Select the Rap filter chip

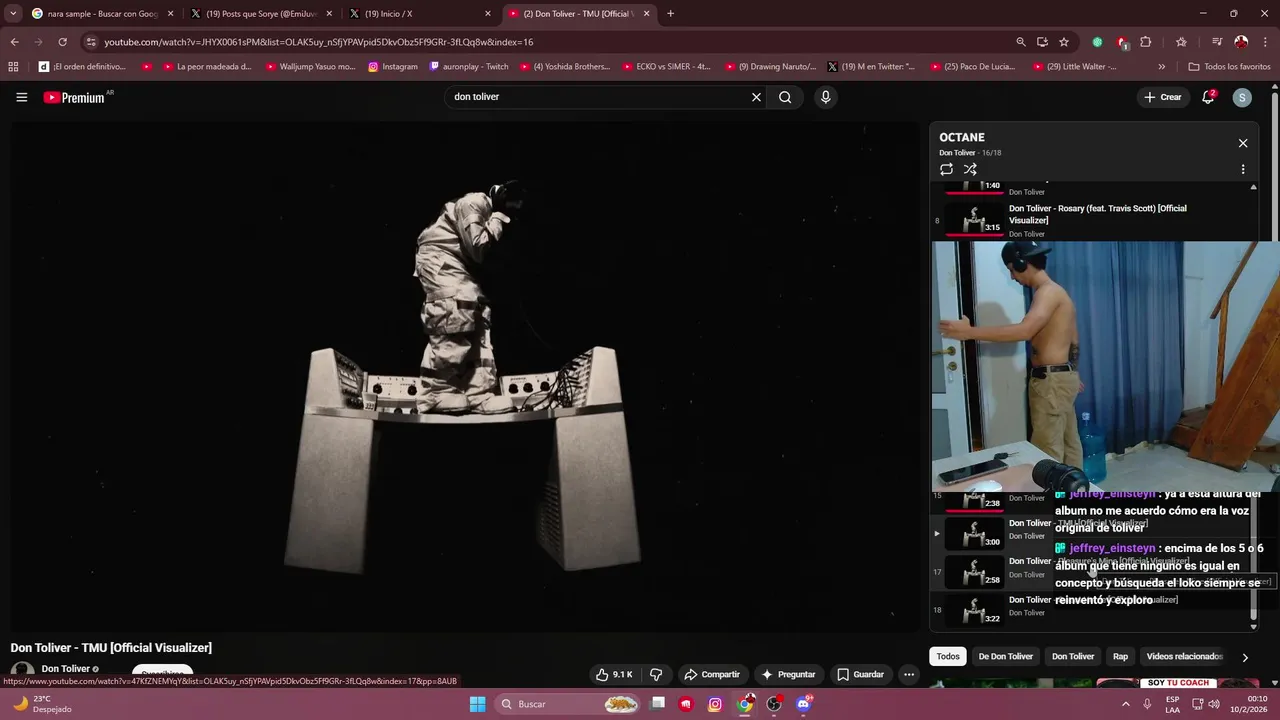(1120, 656)
